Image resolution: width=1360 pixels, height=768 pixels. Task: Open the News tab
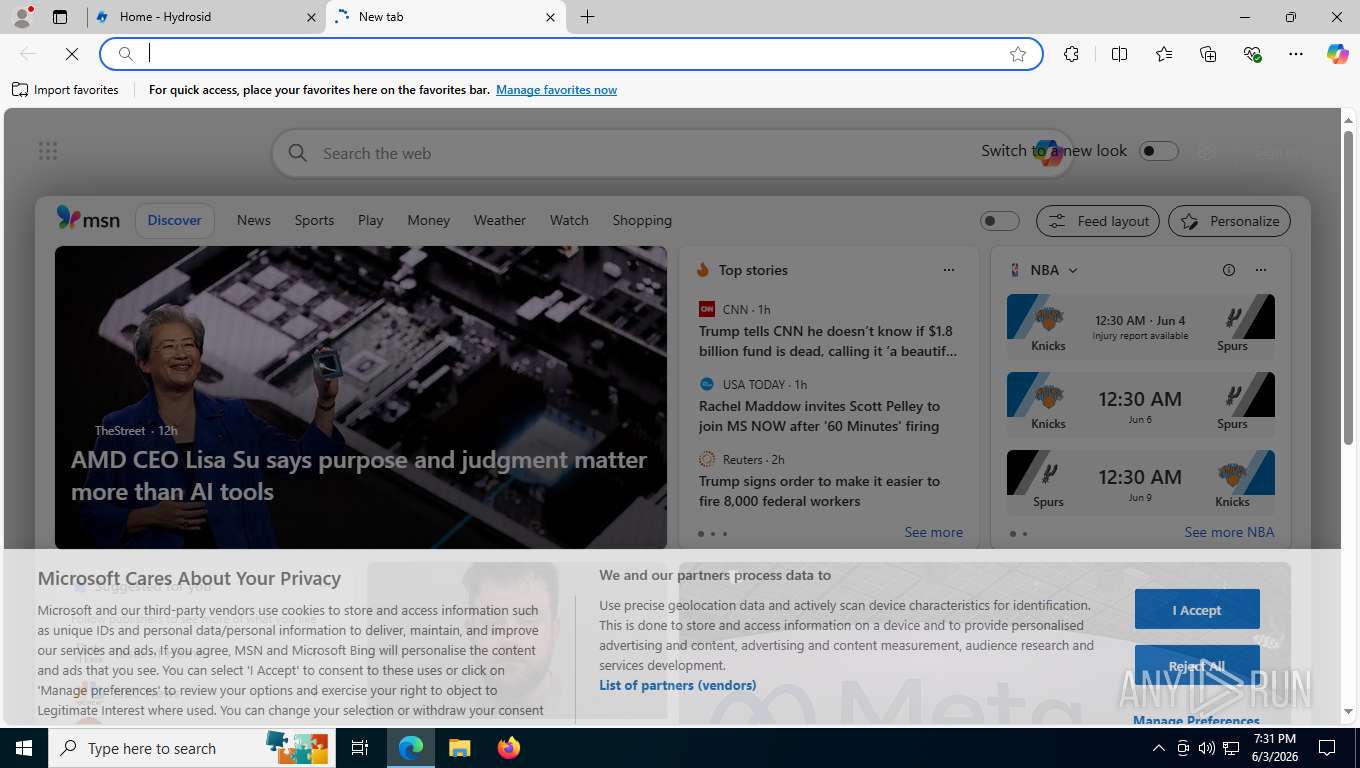[x=254, y=220]
